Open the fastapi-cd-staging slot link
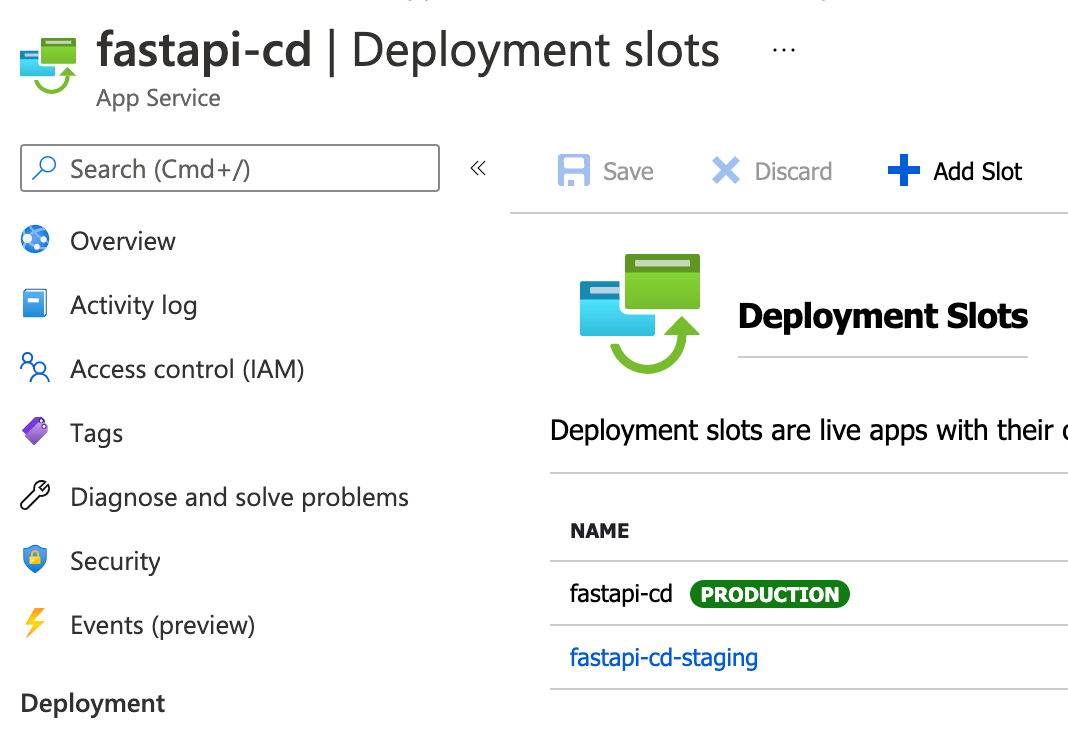The image size is (1068, 734). [x=664, y=658]
